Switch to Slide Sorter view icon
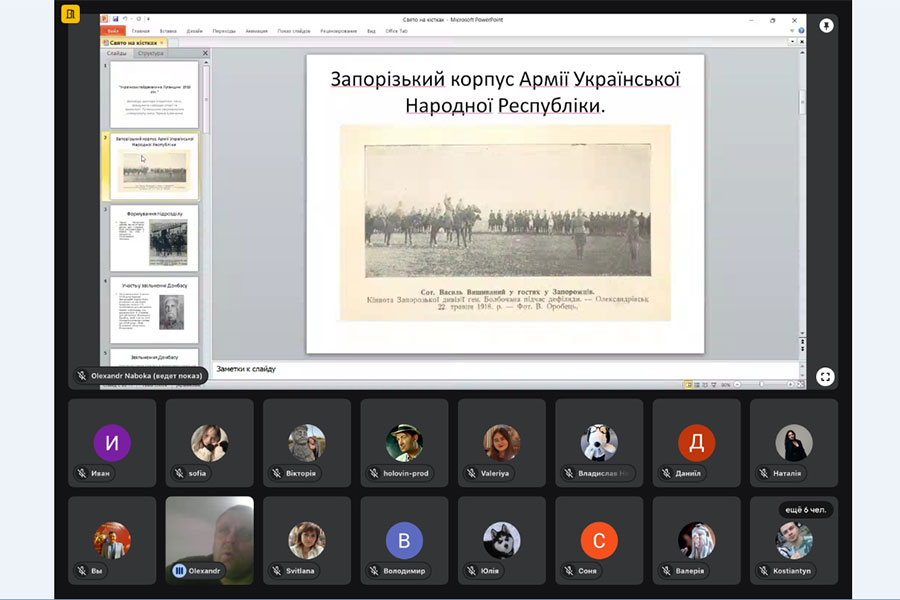This screenshot has width=900, height=600. pos(695,384)
